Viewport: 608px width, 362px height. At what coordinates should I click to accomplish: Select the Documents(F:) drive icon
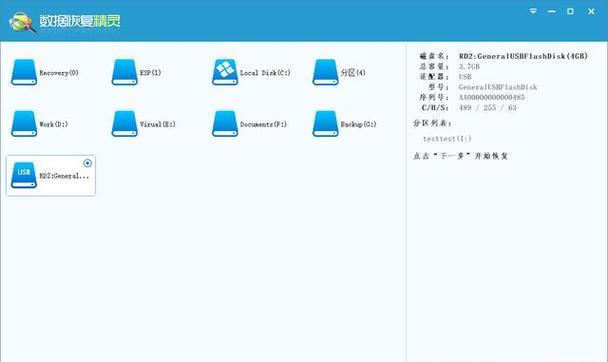(x=225, y=124)
